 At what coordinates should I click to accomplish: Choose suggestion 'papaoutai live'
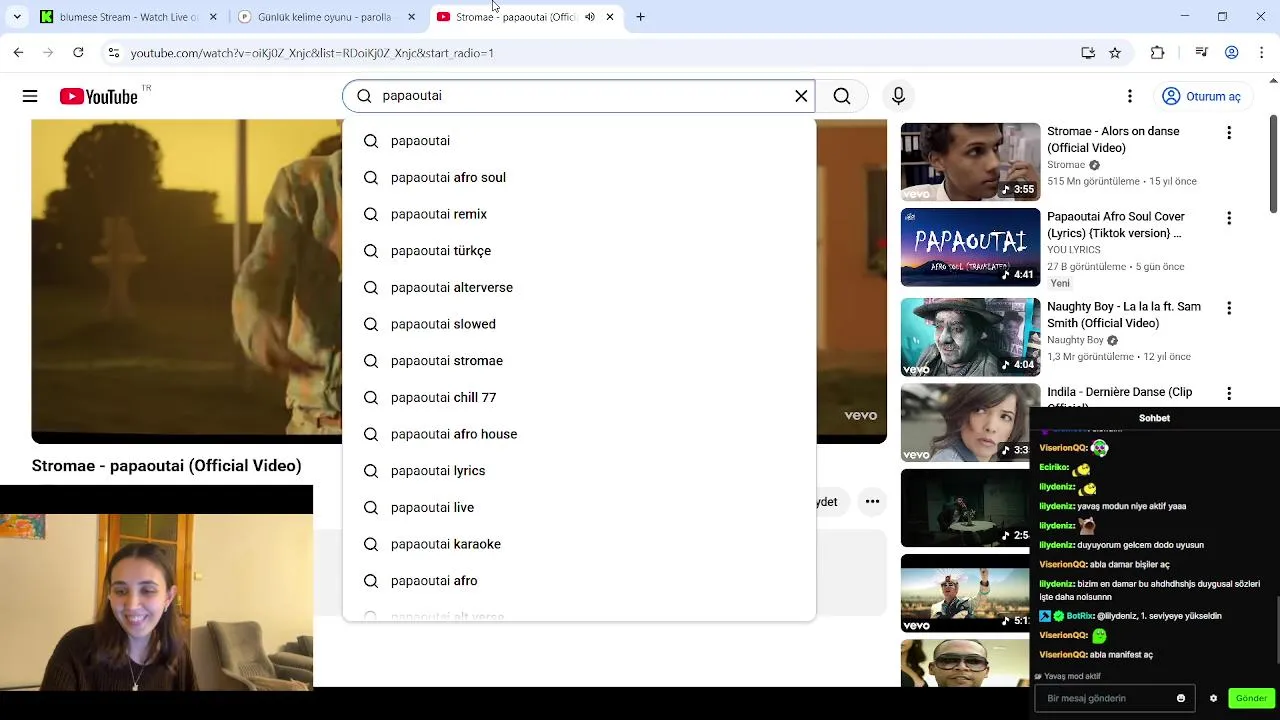point(579,507)
